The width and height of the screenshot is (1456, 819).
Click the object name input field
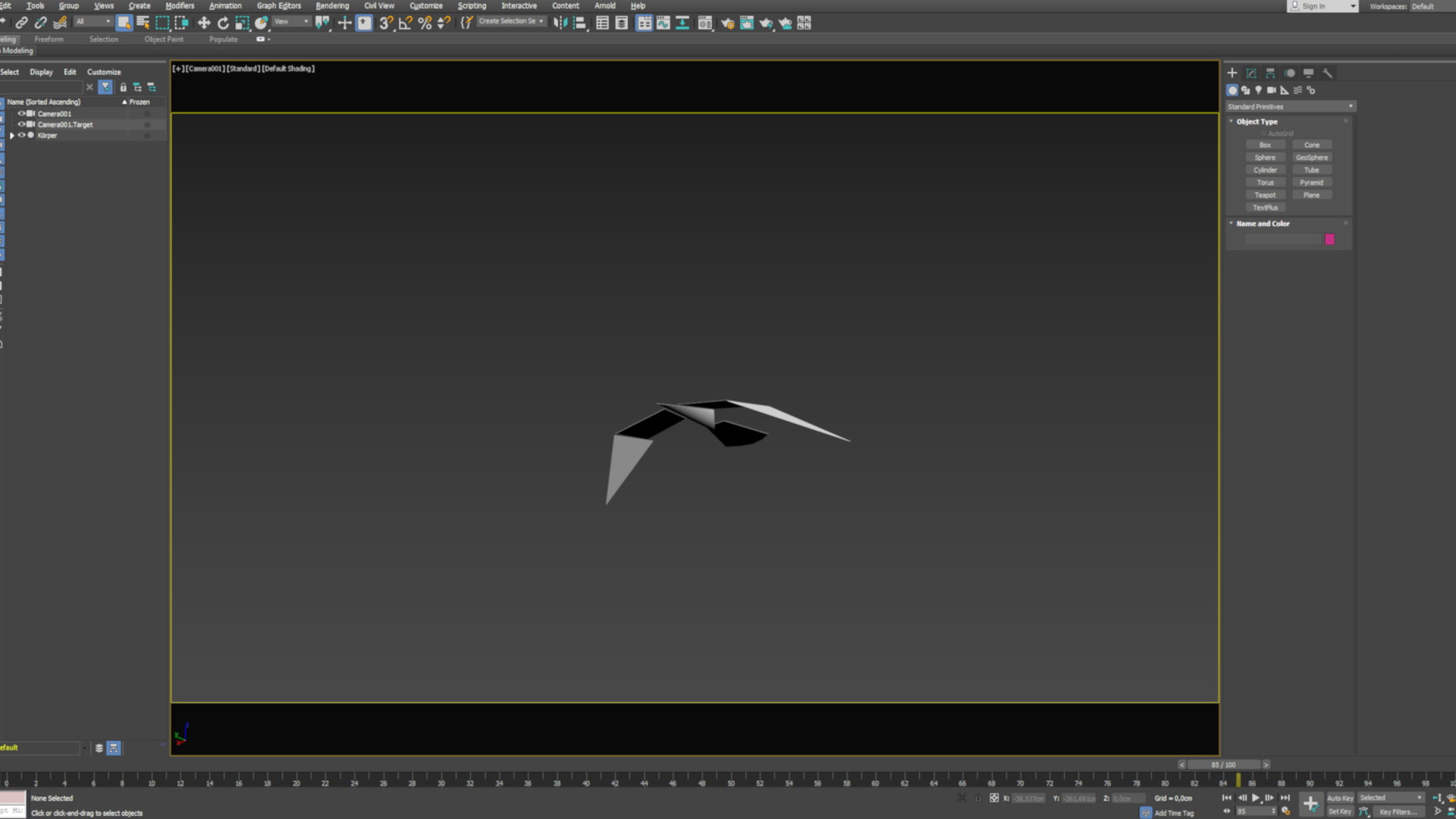[1282, 240]
